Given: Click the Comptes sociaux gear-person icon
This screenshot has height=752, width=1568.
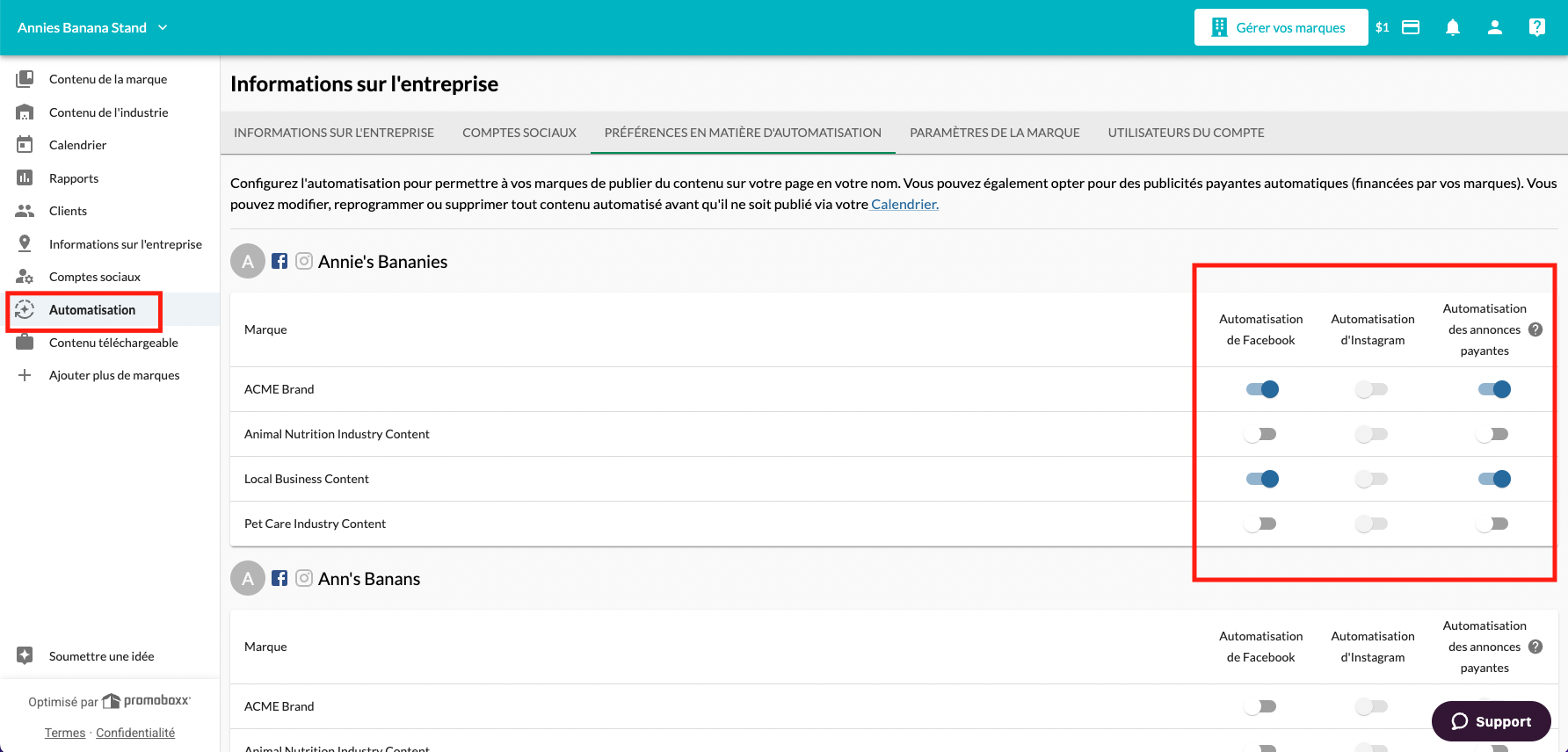Looking at the screenshot, I should pyautogui.click(x=25, y=277).
